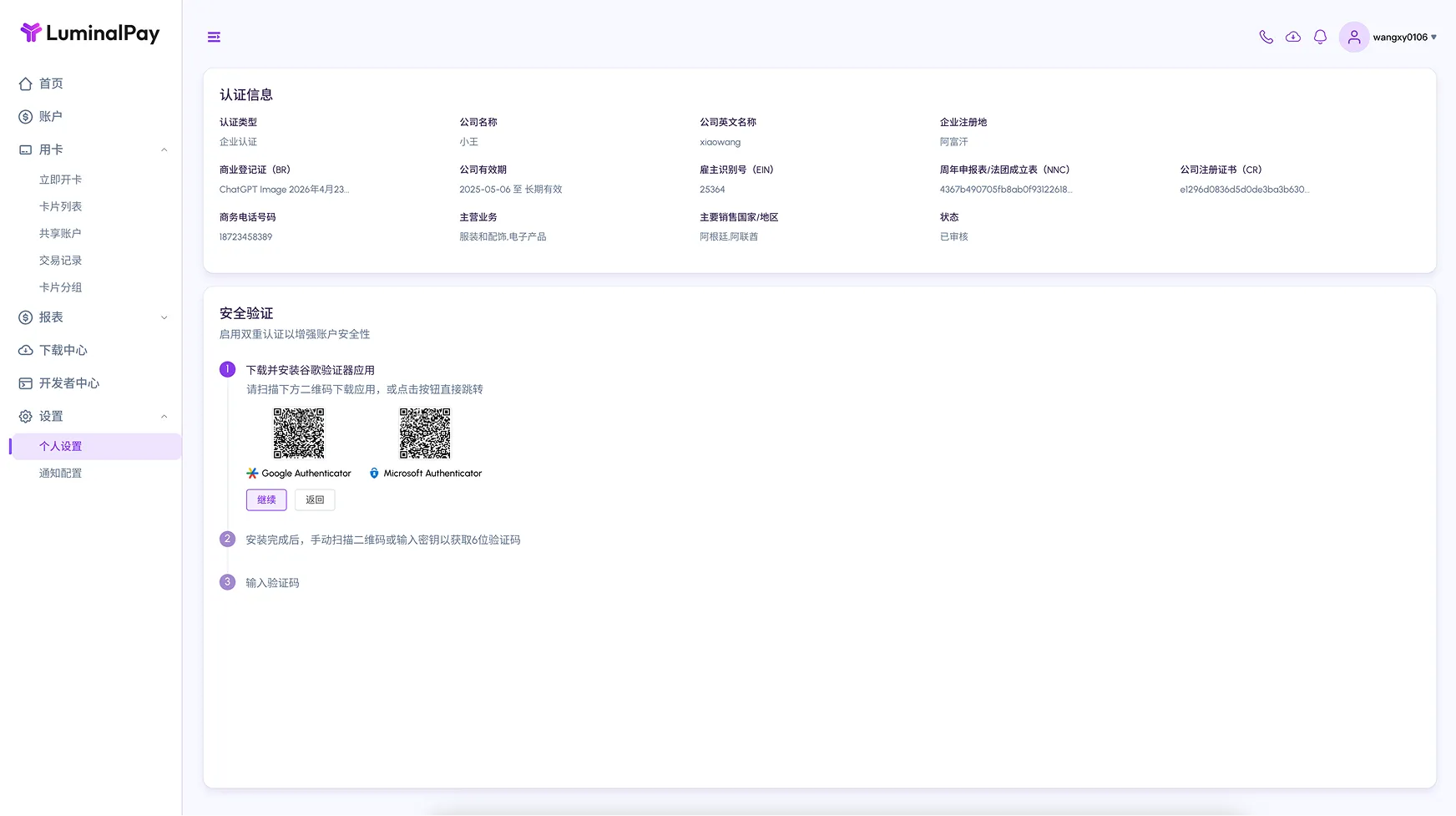Go to 卡片列表 in the sidebar
This screenshot has height=816, width=1456.
click(61, 206)
